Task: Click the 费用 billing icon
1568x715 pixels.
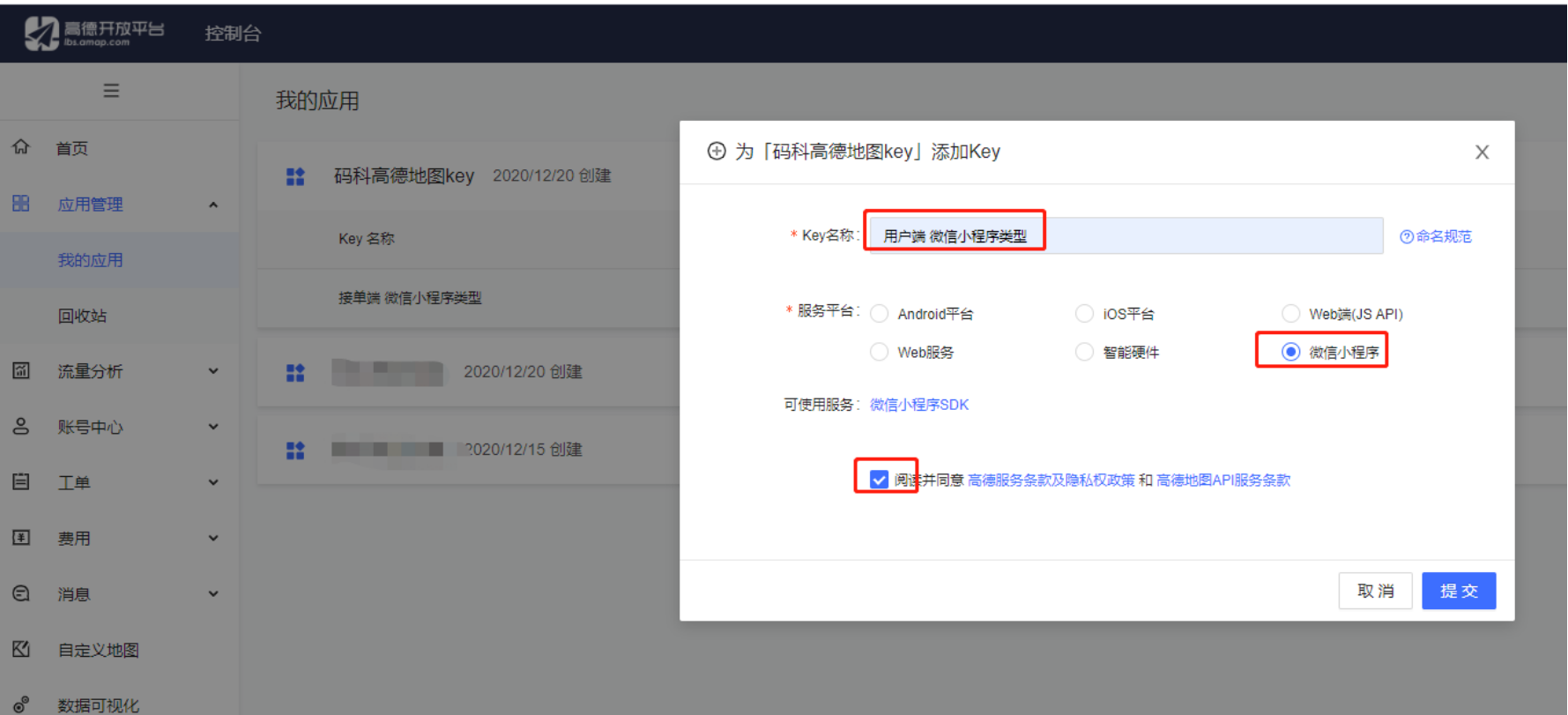Action: 21,537
